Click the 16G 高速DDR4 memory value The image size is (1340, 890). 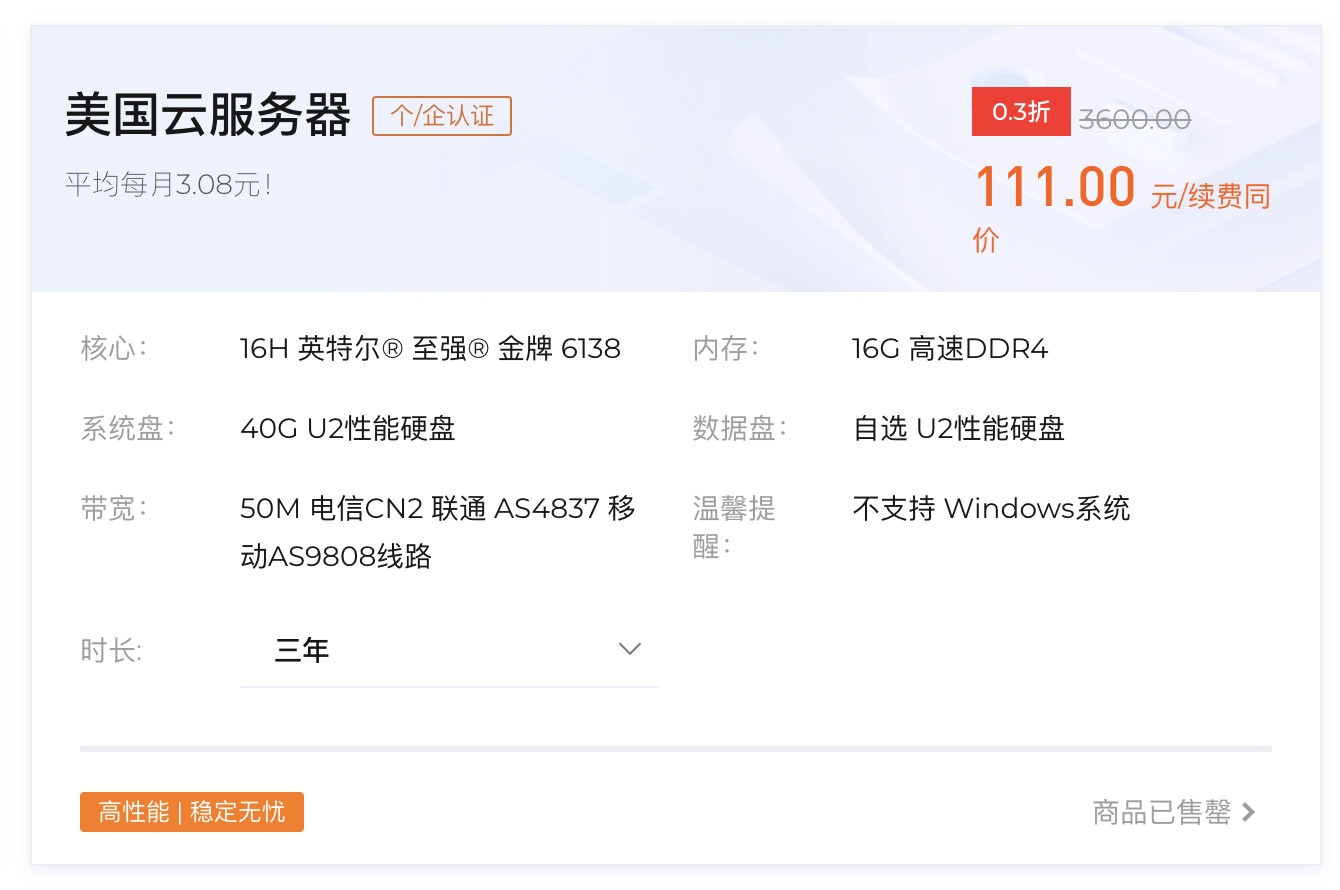(x=949, y=349)
